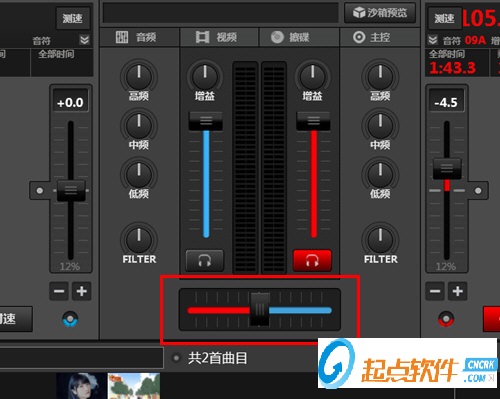This screenshot has width=500, height=399.
Task: Click the right deck pitch slider handle
Action: 447,169
